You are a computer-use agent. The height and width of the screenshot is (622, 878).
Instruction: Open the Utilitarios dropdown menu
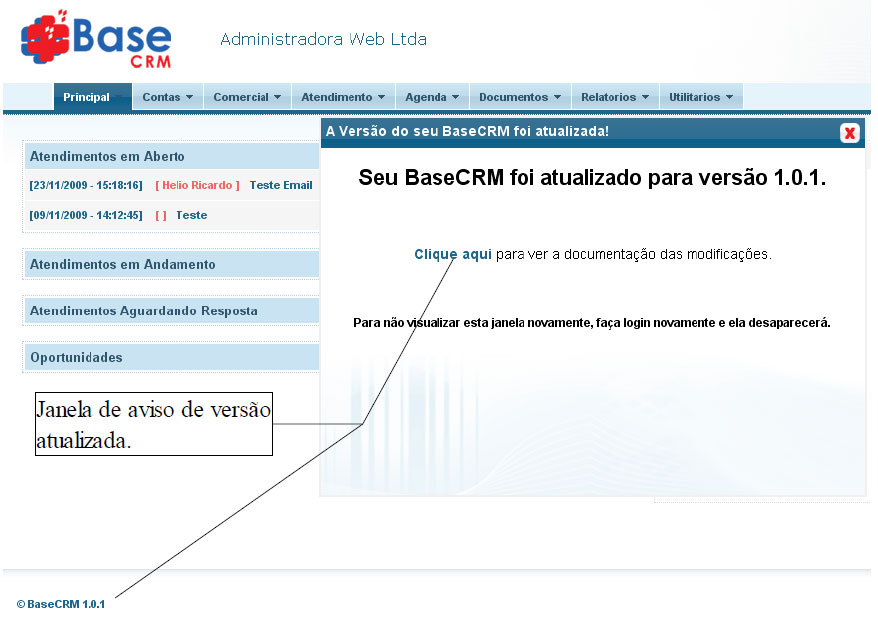coord(701,96)
